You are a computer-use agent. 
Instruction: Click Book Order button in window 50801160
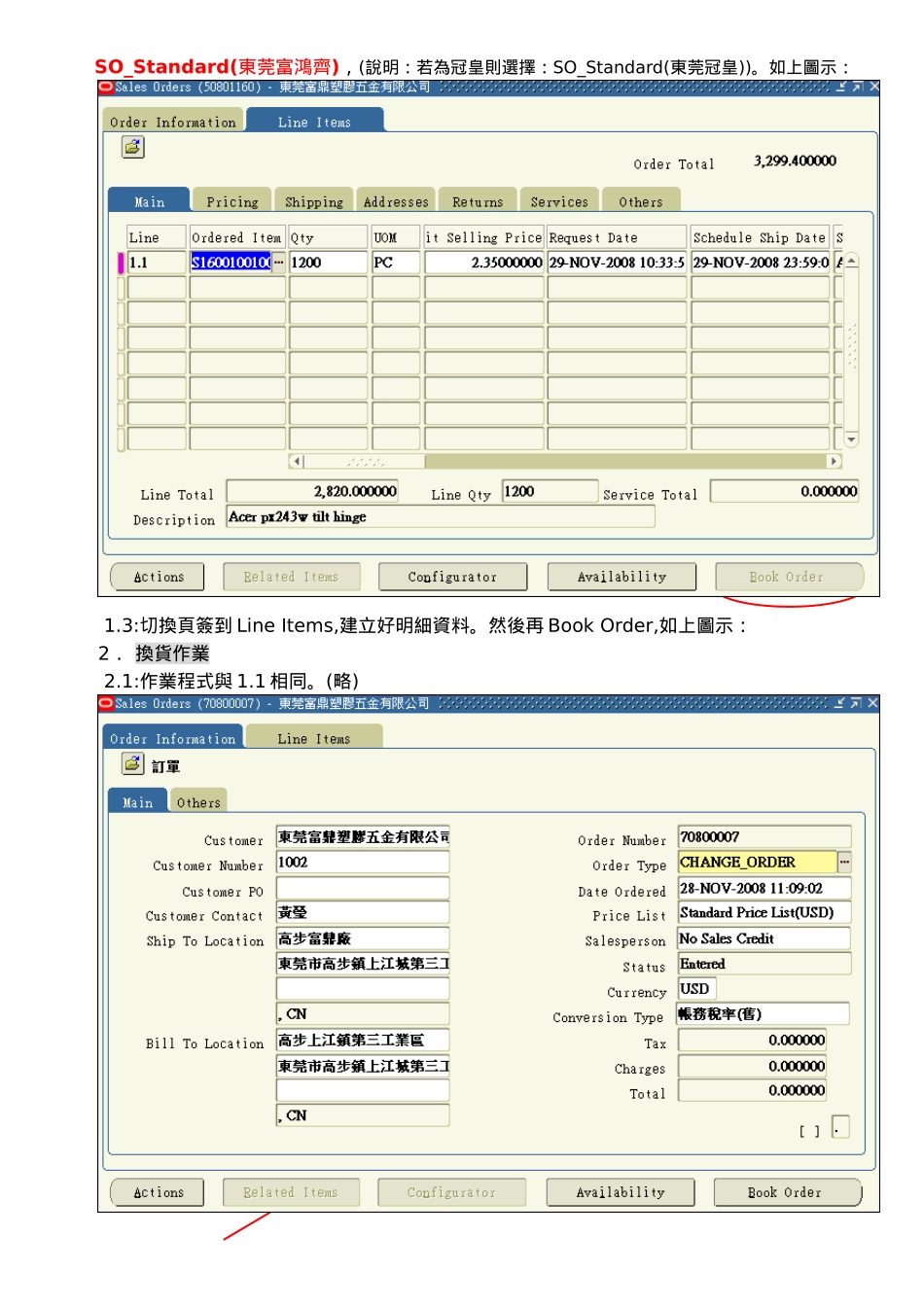(x=788, y=577)
